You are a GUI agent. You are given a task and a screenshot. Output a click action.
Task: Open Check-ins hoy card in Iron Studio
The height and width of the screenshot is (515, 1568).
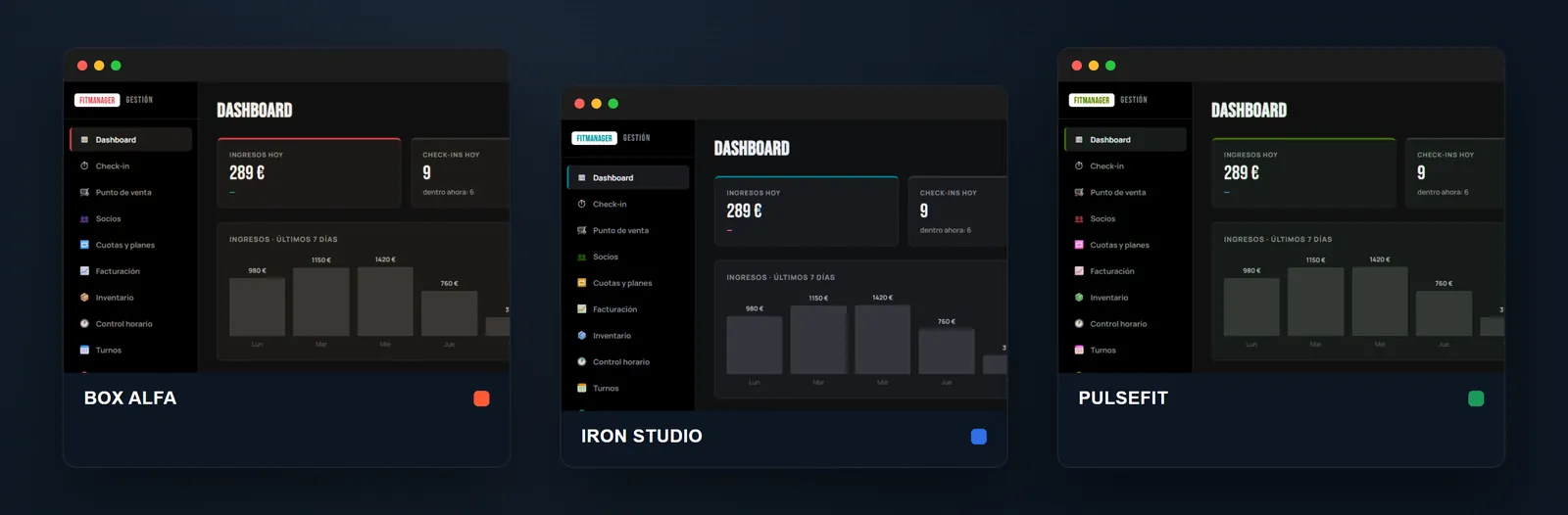(x=957, y=211)
